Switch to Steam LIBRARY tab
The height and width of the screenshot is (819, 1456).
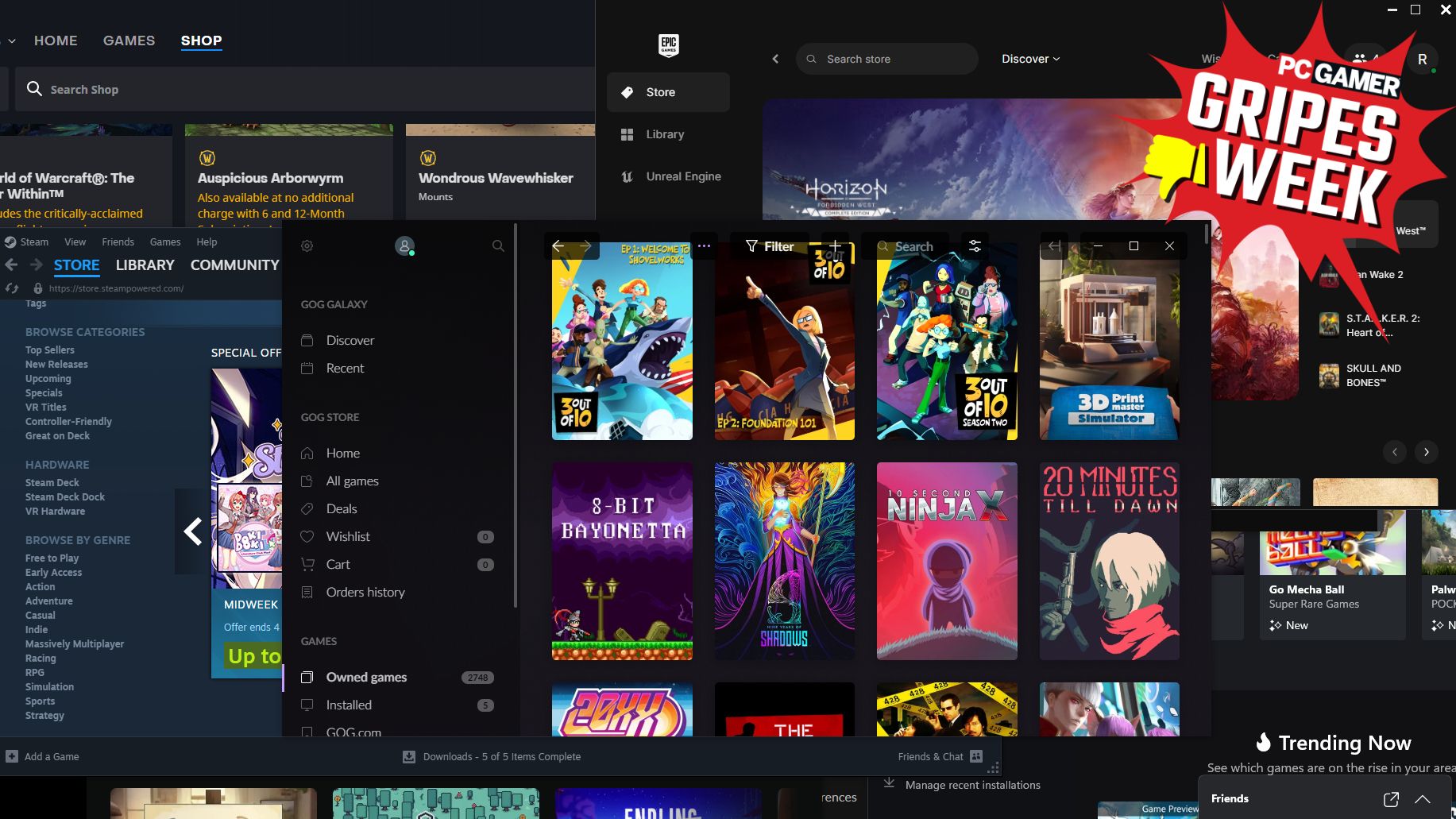click(145, 265)
